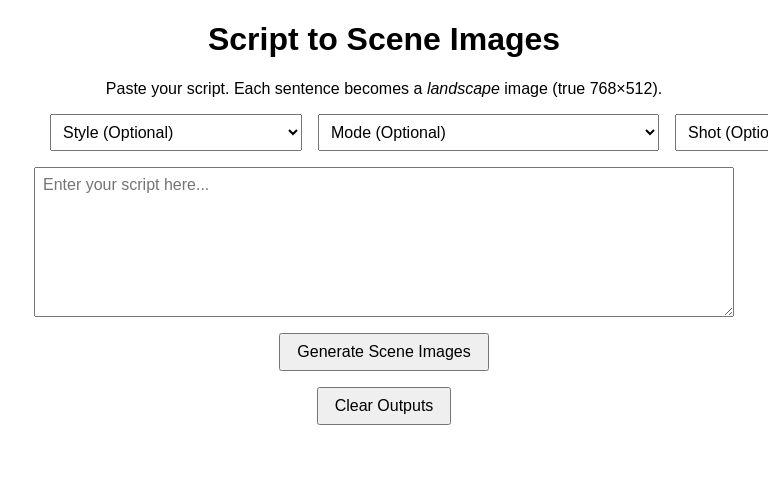
Task: Click the 'Script to Scene Images' heading
Action: pyautogui.click(x=384, y=39)
